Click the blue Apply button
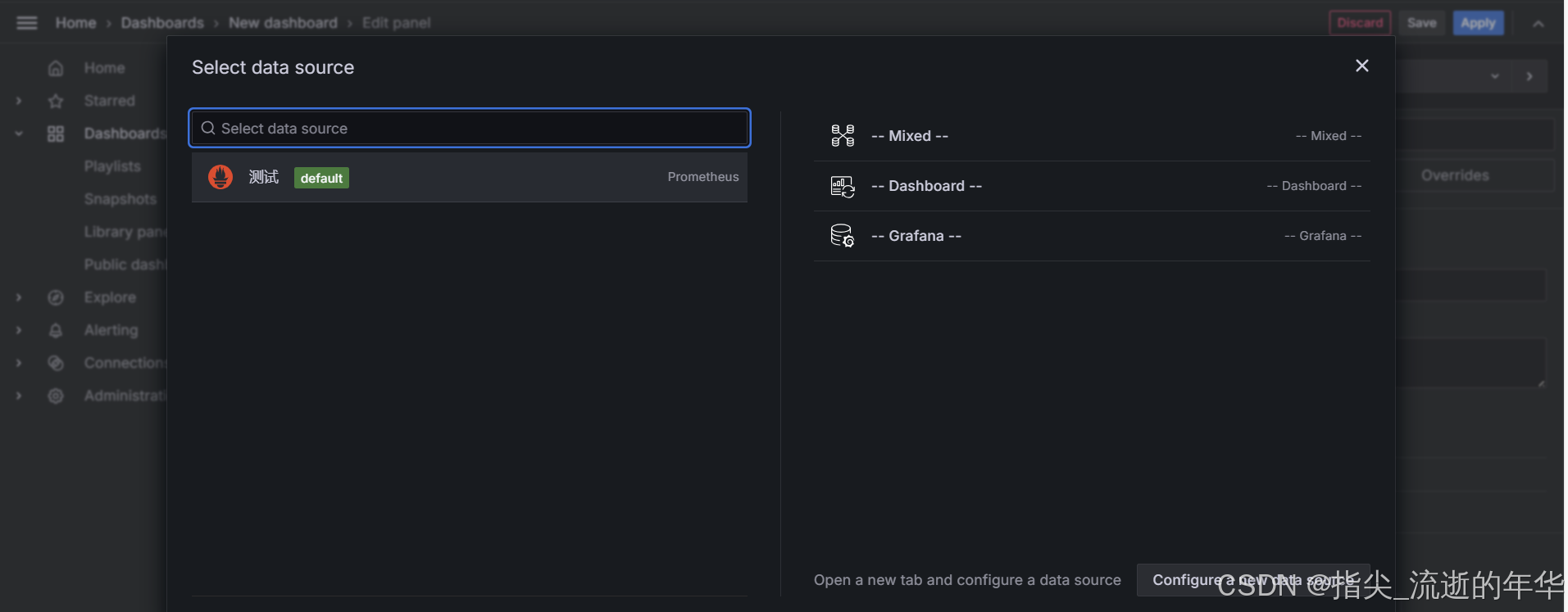1568x612 pixels. [1478, 23]
